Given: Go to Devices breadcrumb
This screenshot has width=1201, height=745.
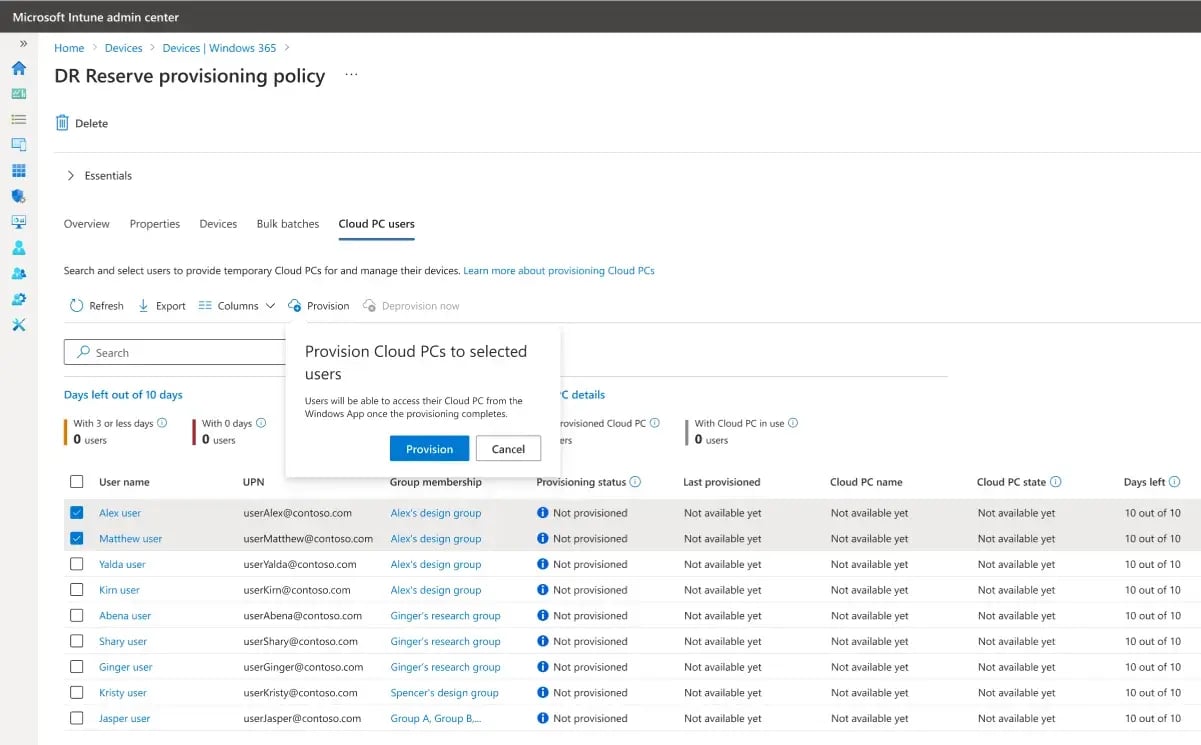Looking at the screenshot, I should point(124,48).
